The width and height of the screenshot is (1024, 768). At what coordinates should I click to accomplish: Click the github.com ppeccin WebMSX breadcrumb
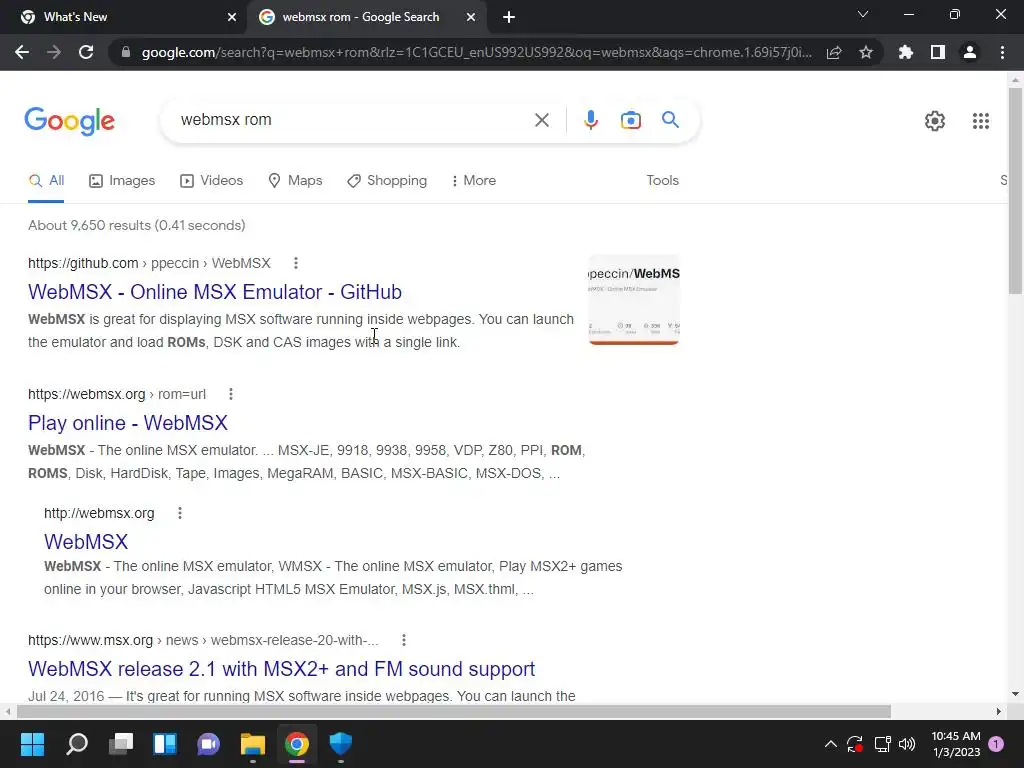tap(149, 263)
